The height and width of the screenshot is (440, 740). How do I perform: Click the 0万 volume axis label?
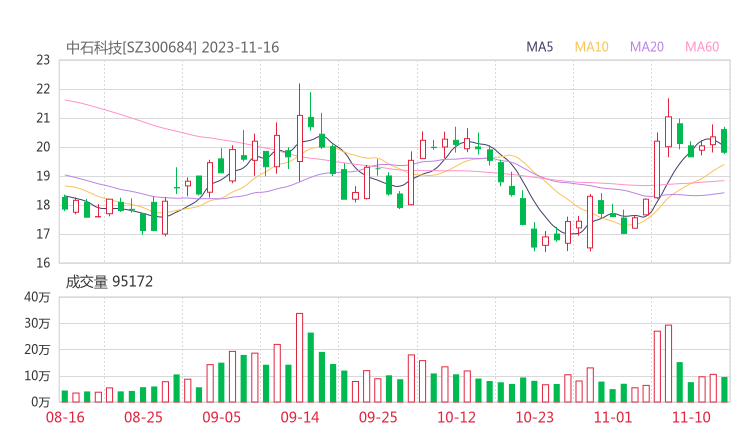(41, 402)
